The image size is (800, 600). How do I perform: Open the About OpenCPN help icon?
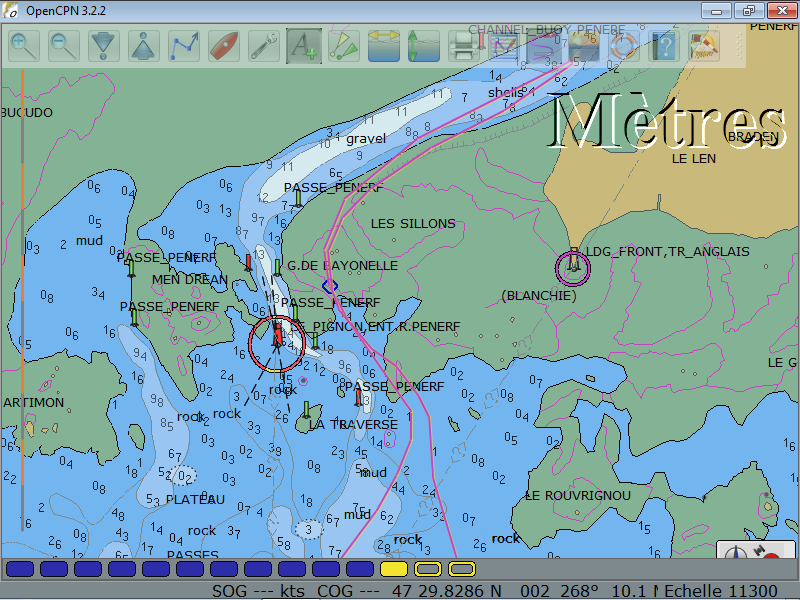coord(663,46)
